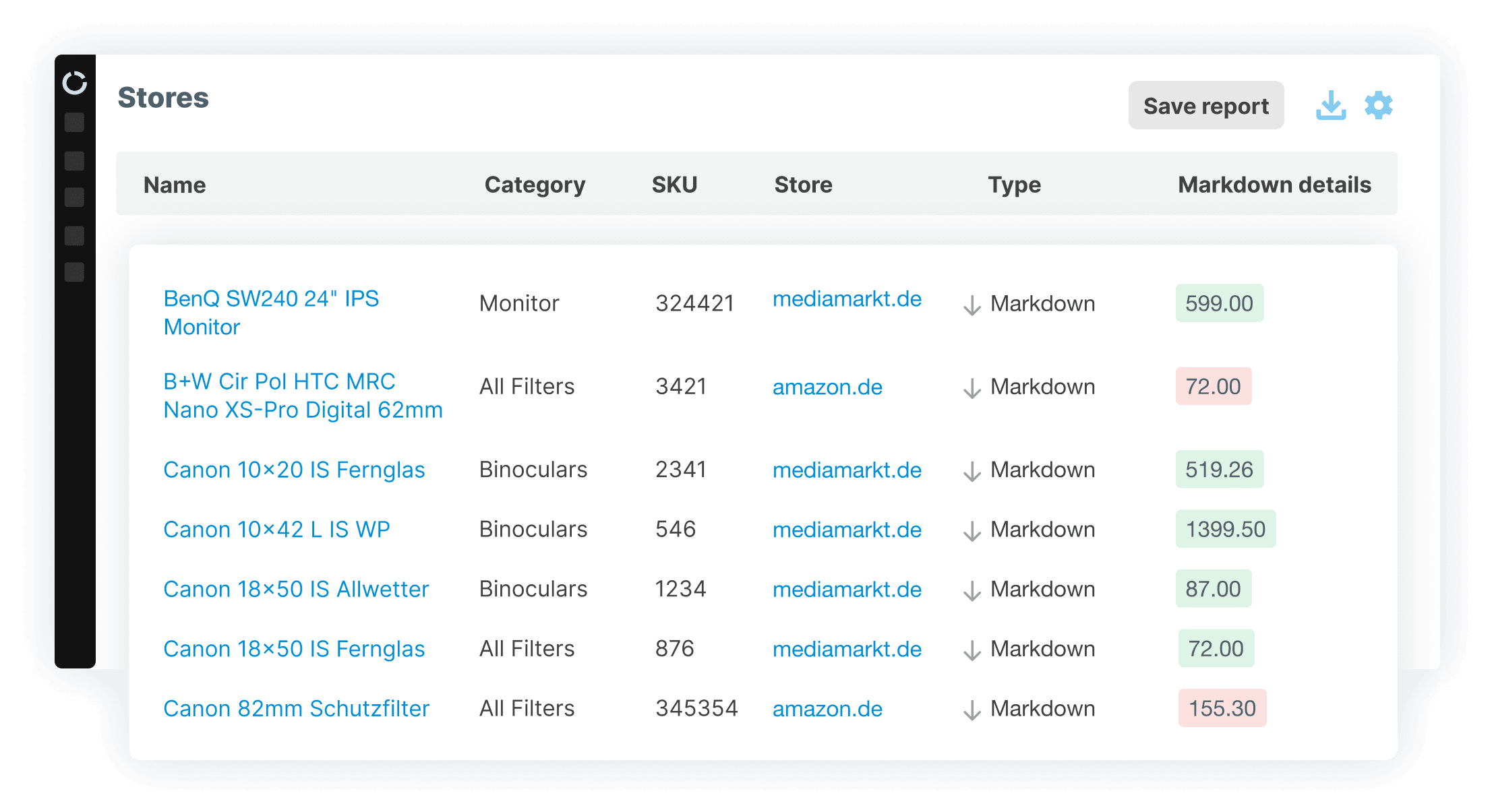Follow amazon.de link in the Schutzfilter row
The height and width of the screenshot is (812, 1492).
tap(827, 708)
